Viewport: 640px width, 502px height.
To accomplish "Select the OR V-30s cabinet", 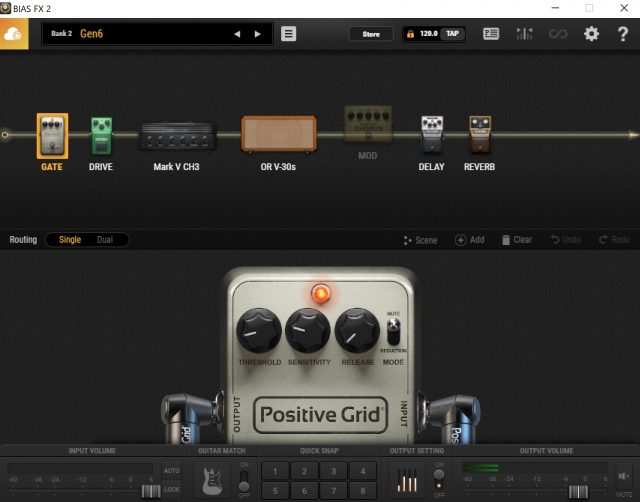I will pos(279,134).
